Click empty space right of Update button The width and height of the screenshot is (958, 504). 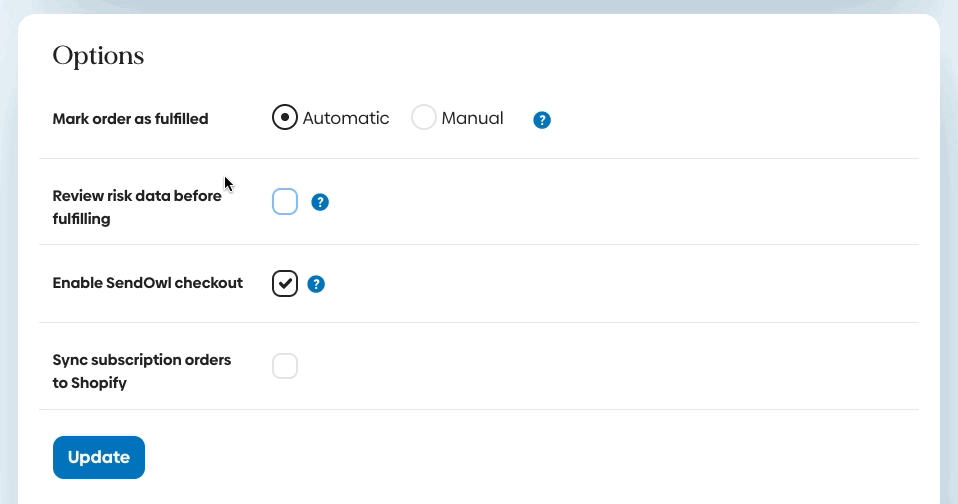coord(500,458)
